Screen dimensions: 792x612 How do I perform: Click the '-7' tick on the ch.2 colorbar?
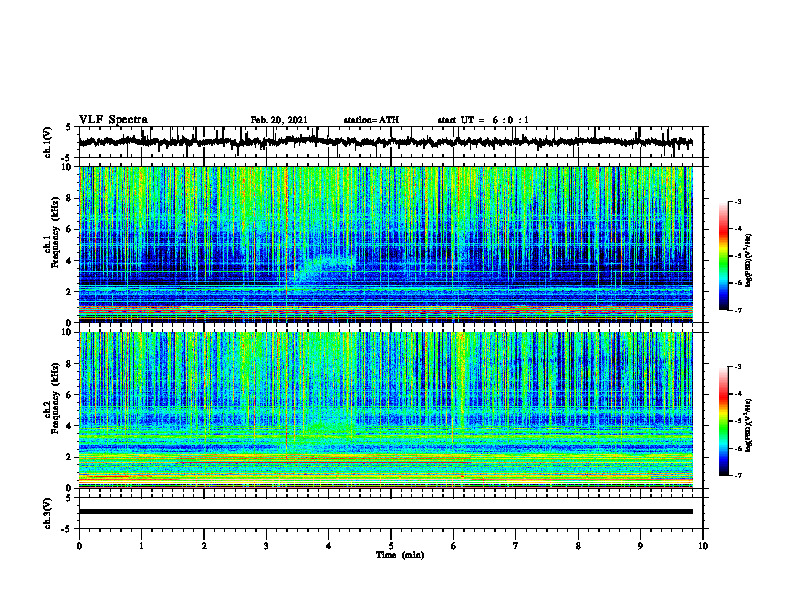[x=738, y=475]
